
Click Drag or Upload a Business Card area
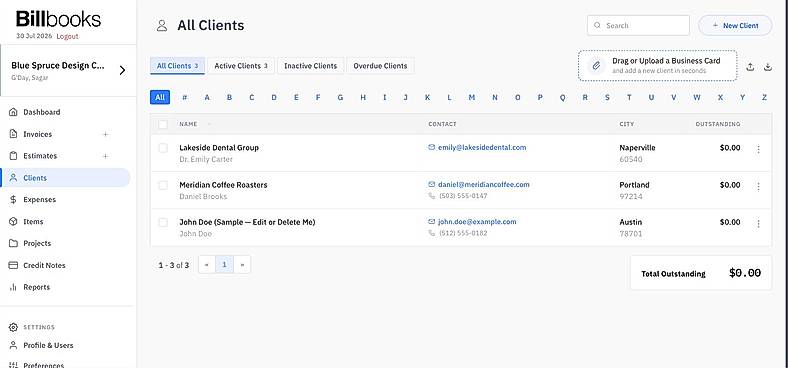pos(657,65)
